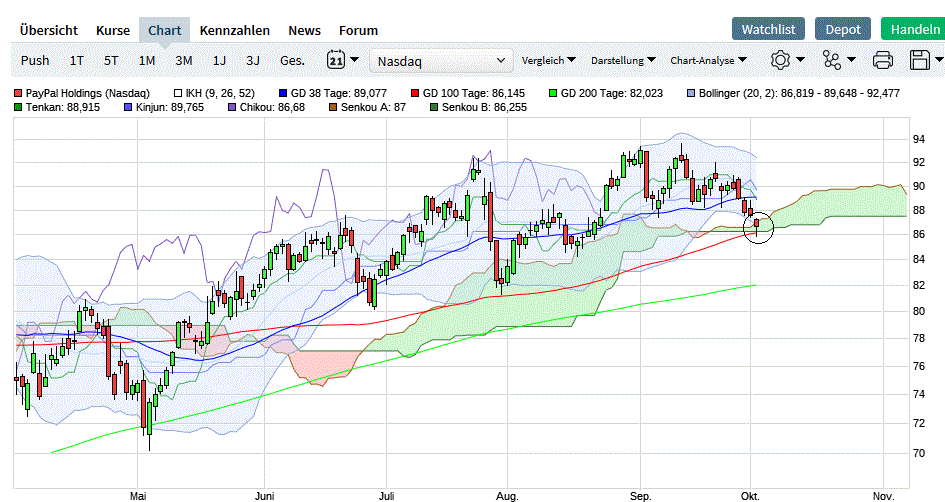
Task: Expand arrow next to settings gear
Action: click(800, 60)
